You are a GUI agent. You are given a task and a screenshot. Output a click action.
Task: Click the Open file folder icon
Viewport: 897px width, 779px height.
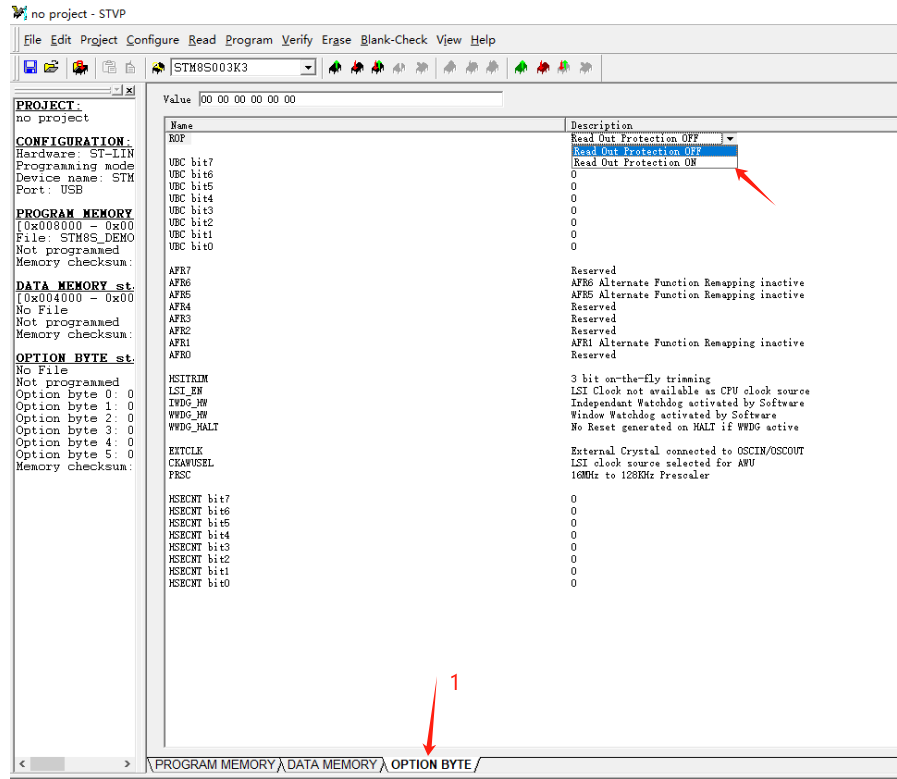click(x=51, y=67)
